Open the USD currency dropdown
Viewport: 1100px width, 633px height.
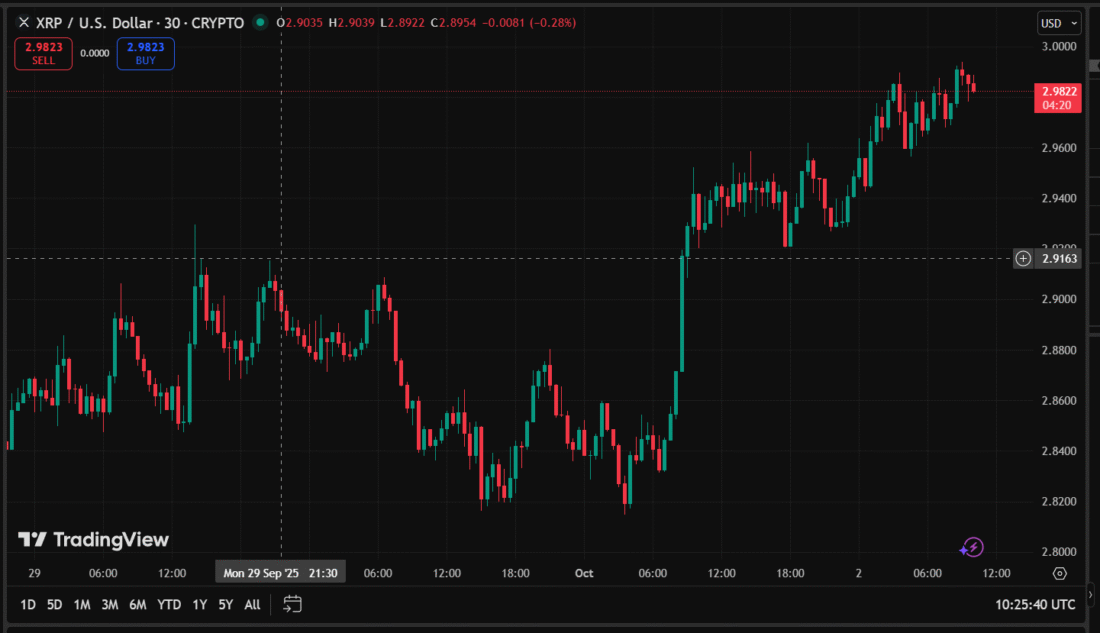(x=1060, y=23)
